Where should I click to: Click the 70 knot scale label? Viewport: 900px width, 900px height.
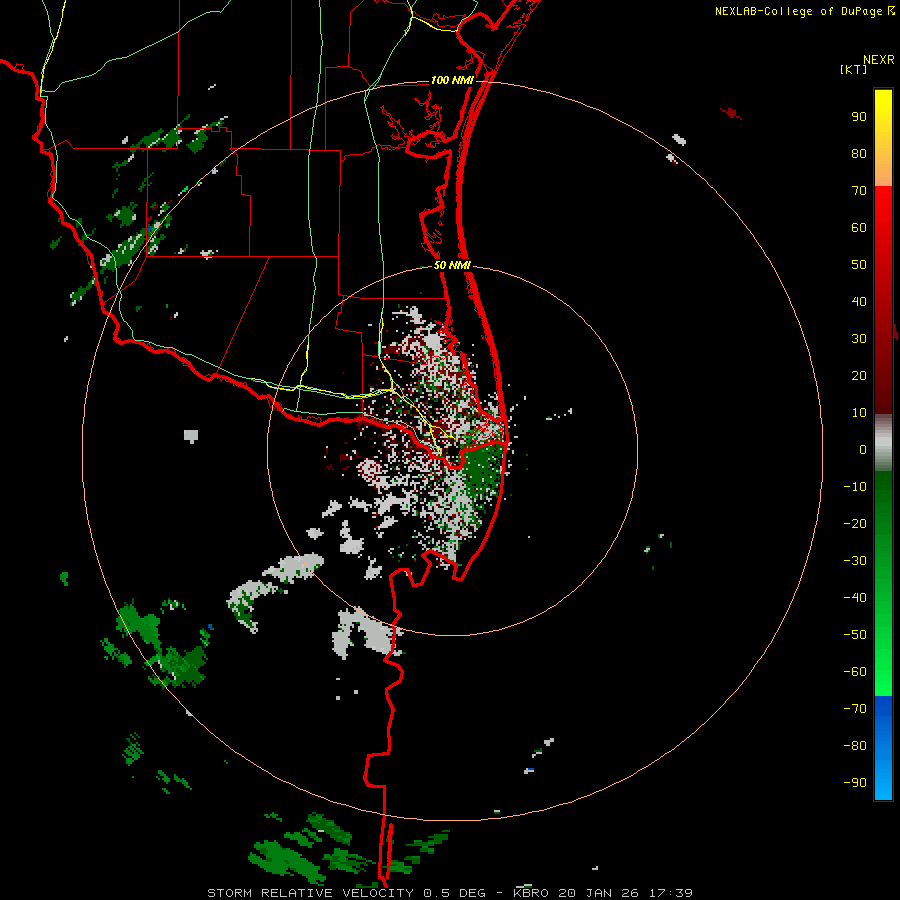(x=859, y=191)
